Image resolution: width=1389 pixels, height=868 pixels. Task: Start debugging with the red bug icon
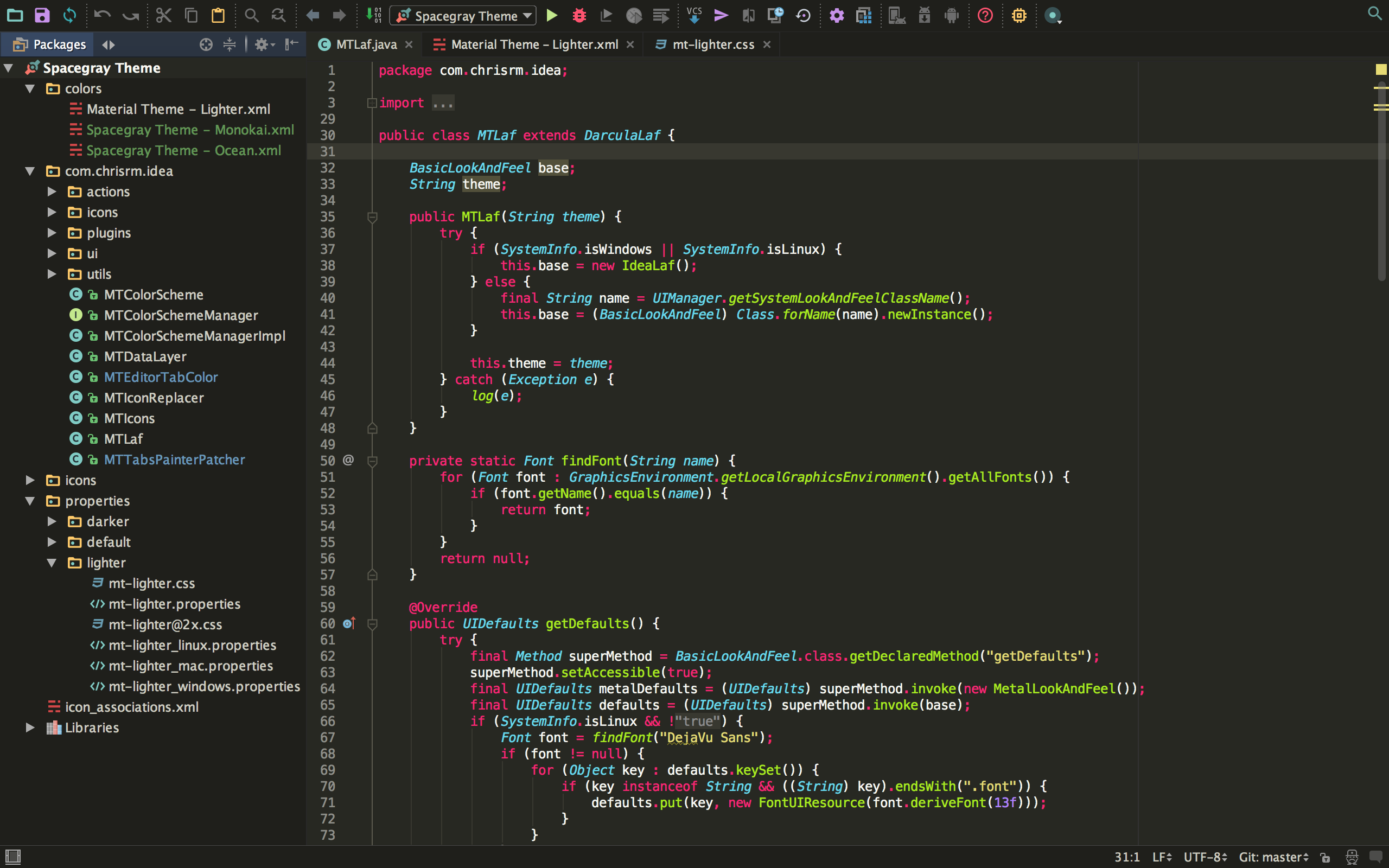pos(579,16)
